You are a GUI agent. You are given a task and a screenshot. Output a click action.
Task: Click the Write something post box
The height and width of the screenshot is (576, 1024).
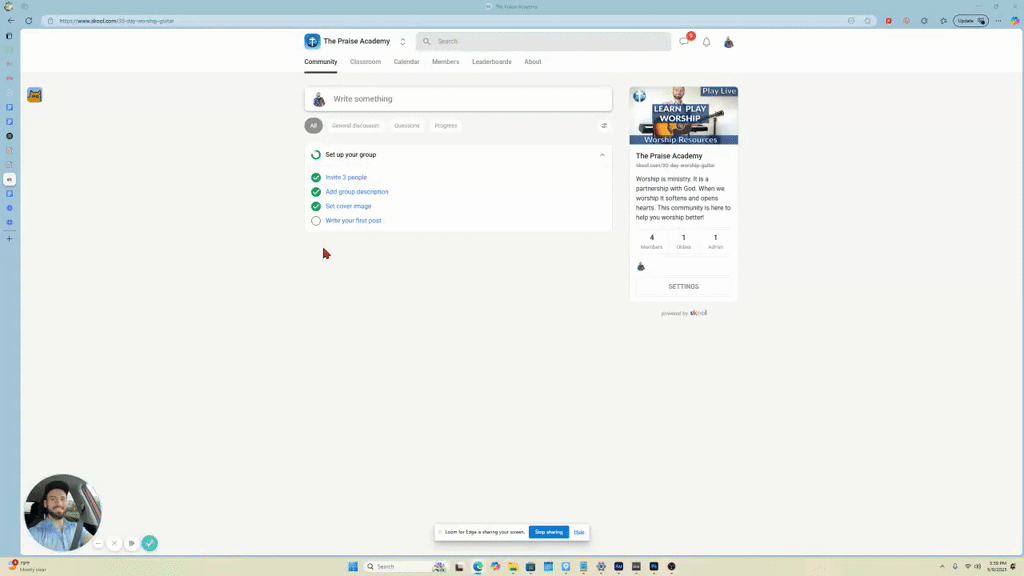click(x=458, y=99)
